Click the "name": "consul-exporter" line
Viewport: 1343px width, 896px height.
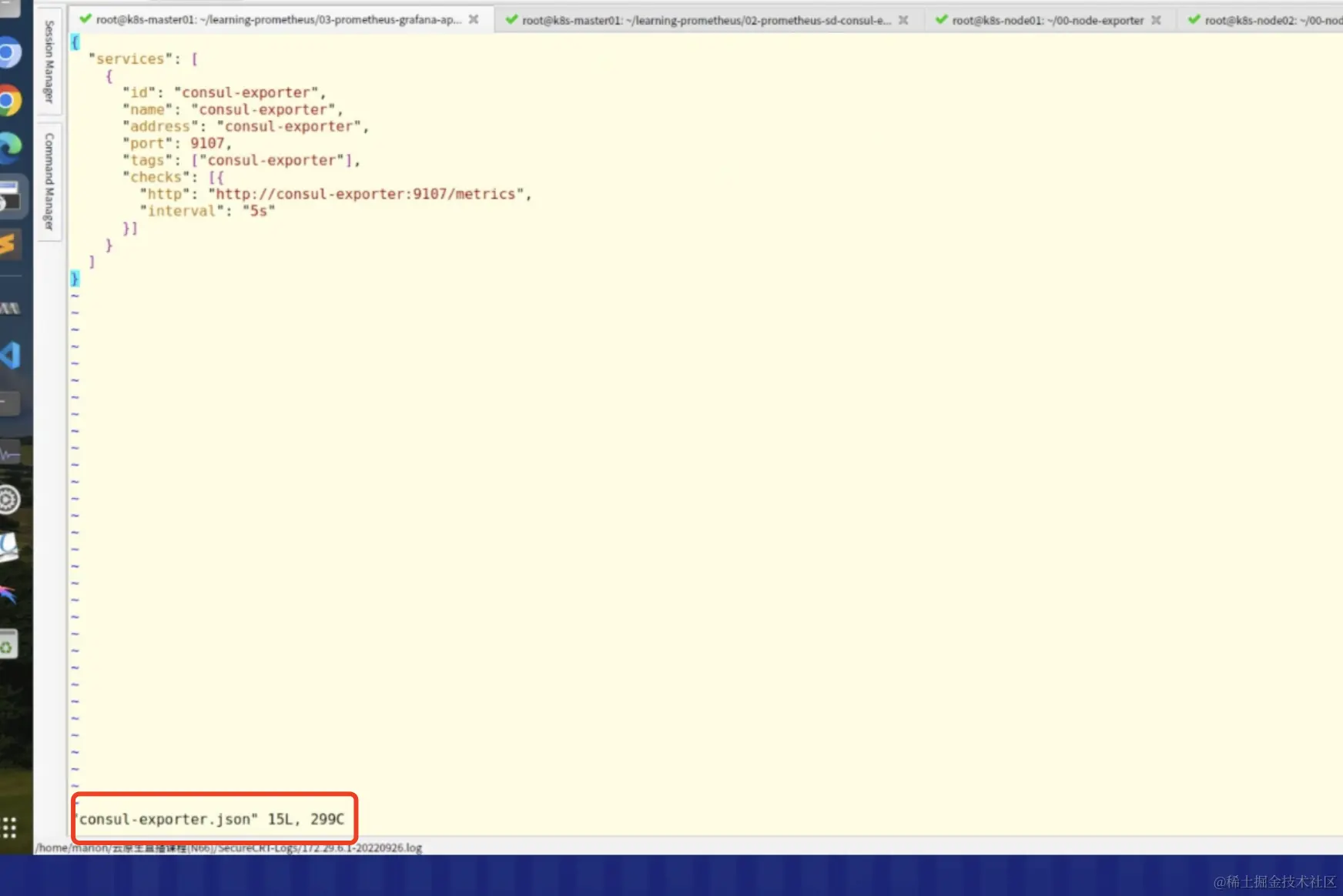(233, 109)
